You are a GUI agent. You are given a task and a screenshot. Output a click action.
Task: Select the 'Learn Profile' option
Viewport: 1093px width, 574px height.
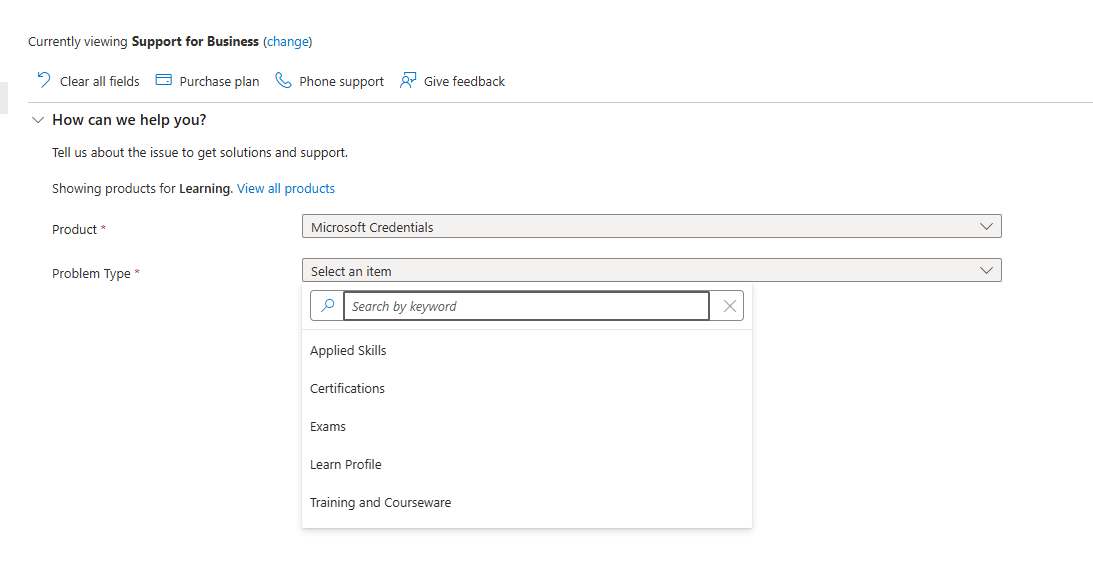527,465
